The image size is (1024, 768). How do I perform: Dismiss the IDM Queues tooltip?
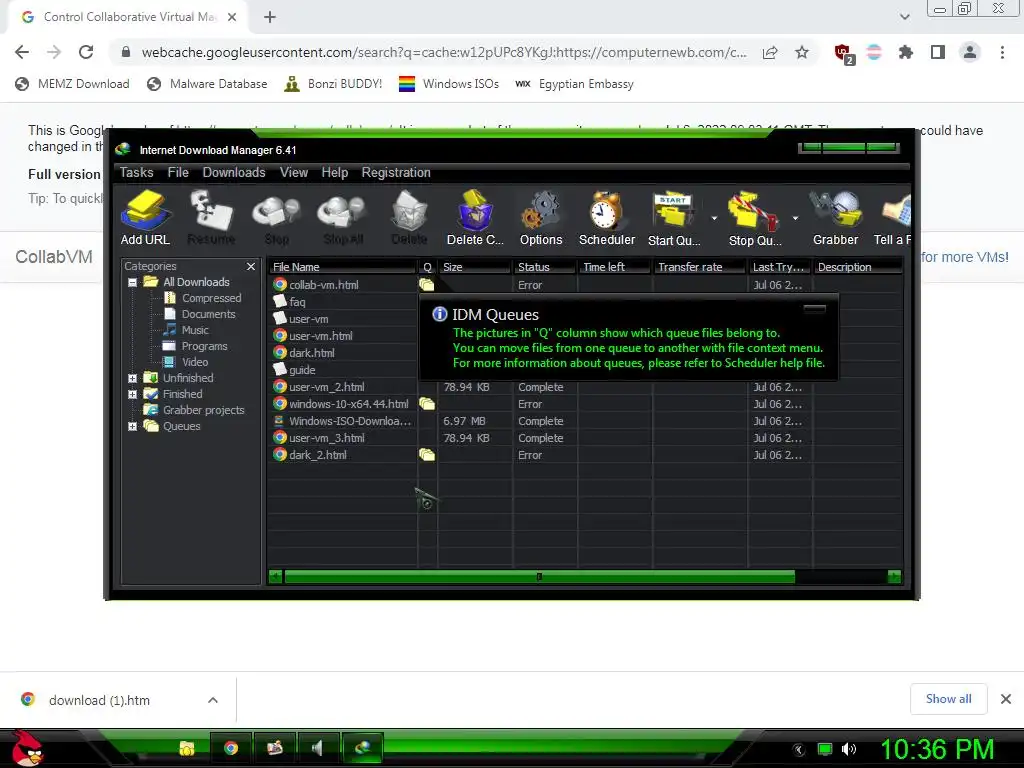(x=814, y=308)
